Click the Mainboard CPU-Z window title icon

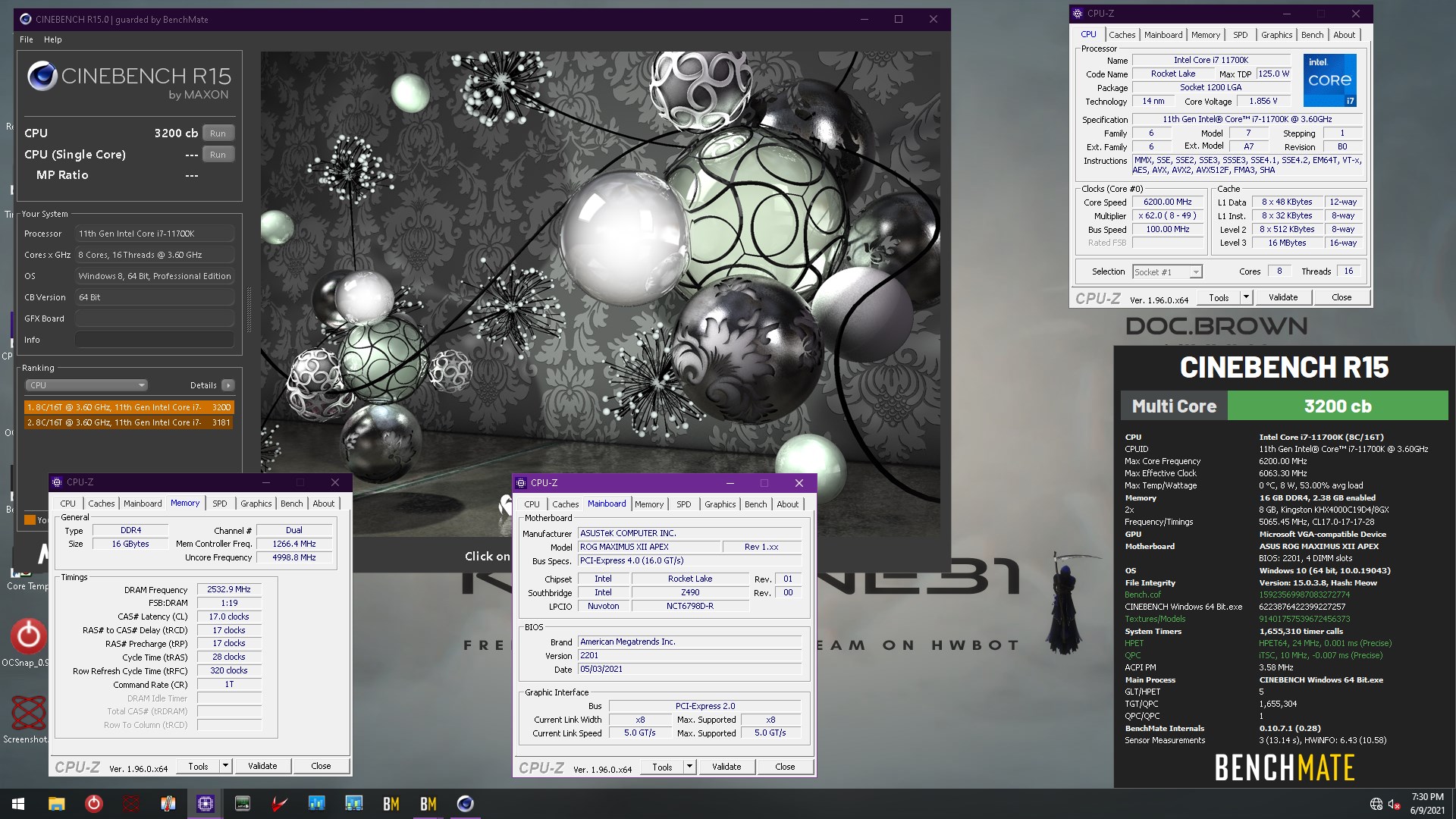tap(521, 483)
